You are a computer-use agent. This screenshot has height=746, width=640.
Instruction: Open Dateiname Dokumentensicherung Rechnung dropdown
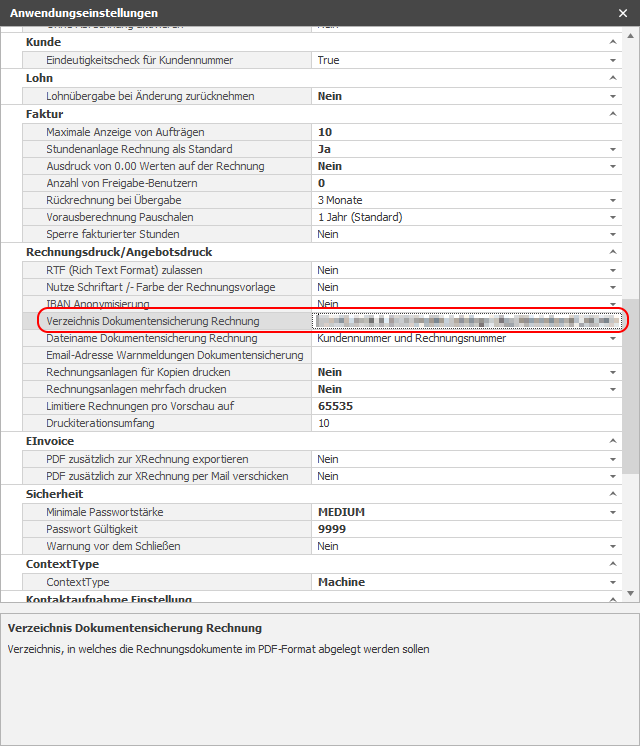pyautogui.click(x=613, y=339)
